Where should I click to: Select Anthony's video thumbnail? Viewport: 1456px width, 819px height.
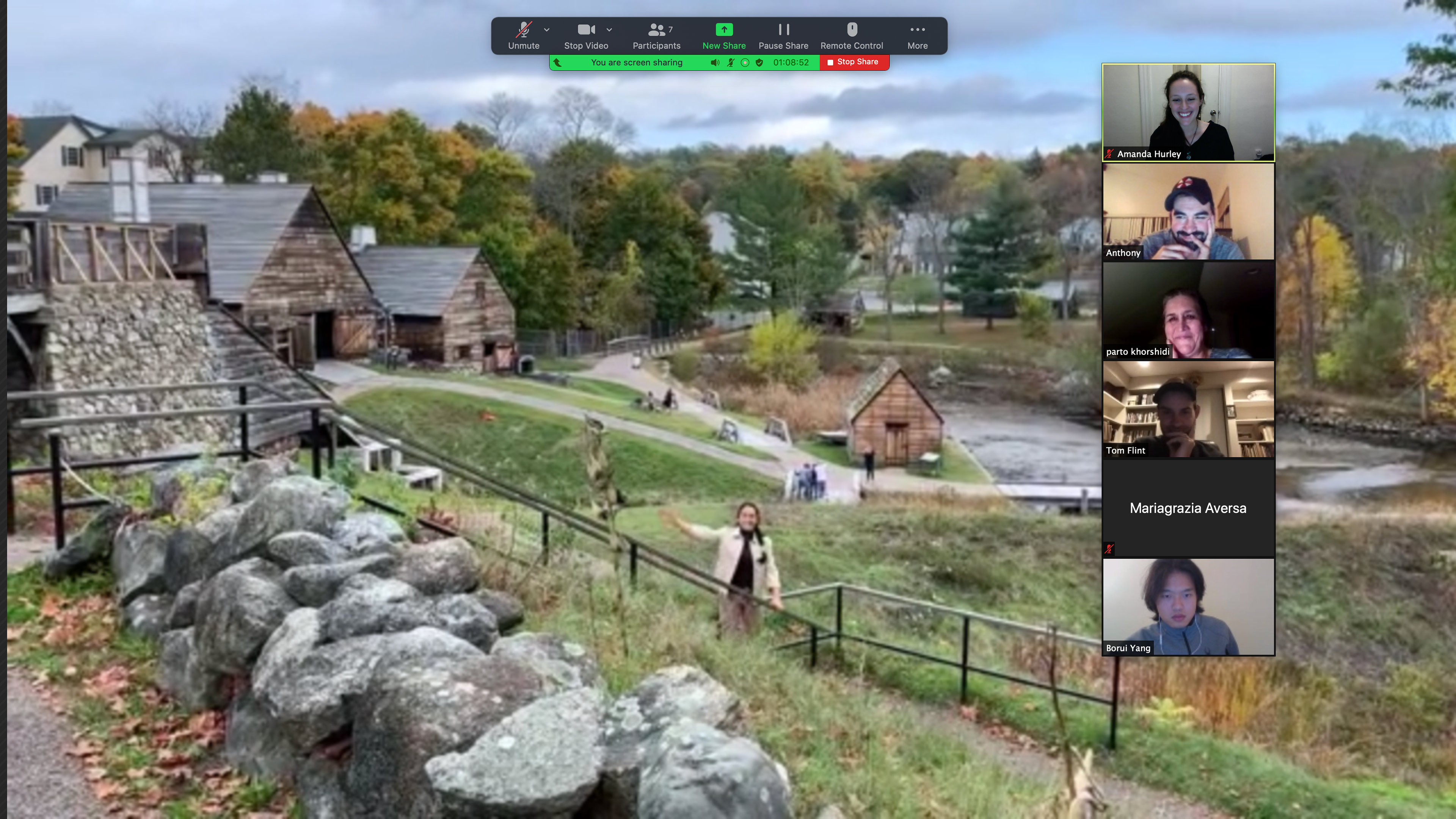click(1188, 212)
